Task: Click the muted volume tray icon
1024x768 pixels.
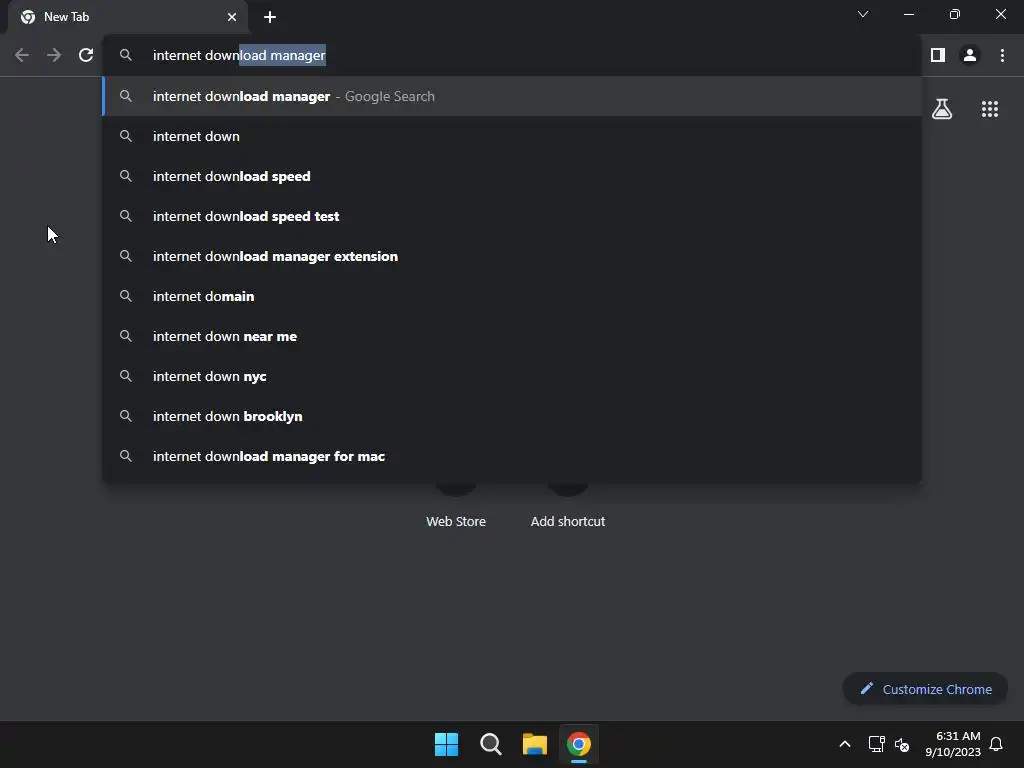Action: tap(902, 744)
